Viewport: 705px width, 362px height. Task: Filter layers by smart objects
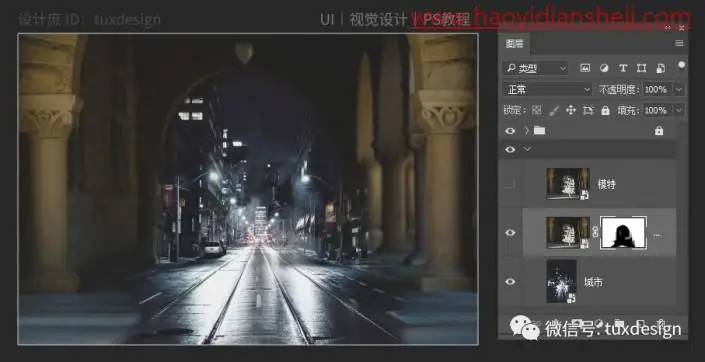pos(660,68)
